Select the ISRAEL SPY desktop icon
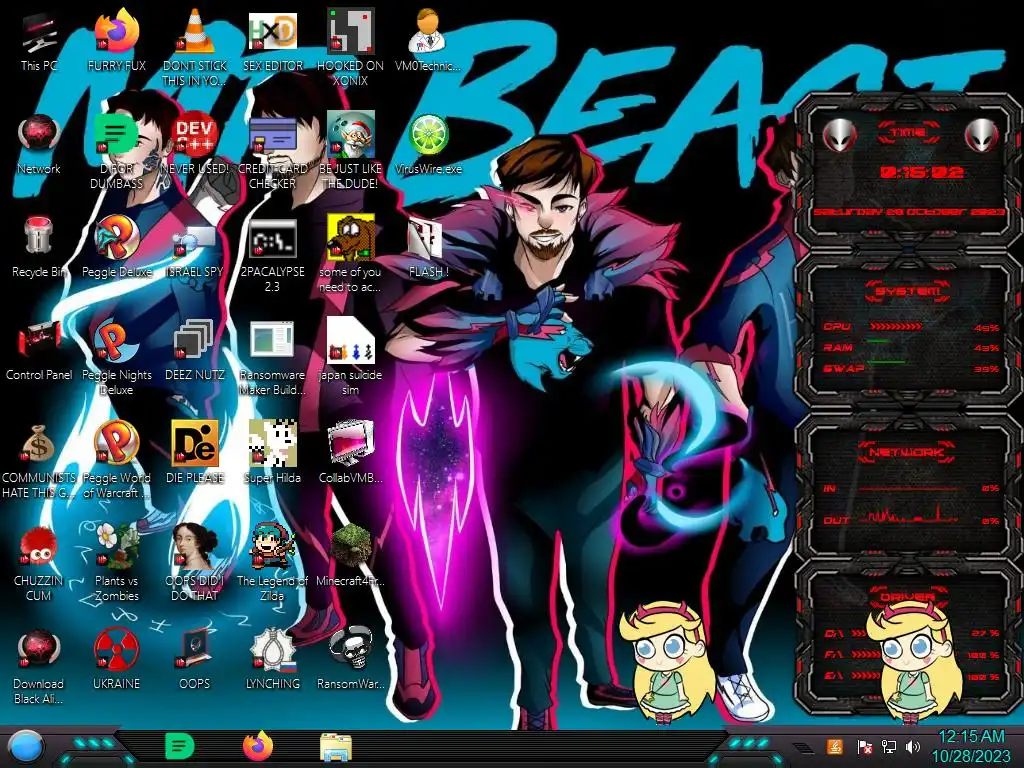The image size is (1024, 768). pyautogui.click(x=195, y=242)
